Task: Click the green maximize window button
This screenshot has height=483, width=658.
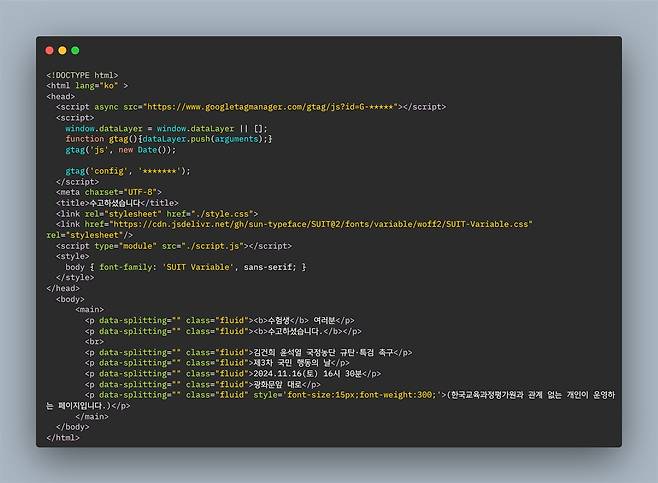Action: (x=75, y=50)
